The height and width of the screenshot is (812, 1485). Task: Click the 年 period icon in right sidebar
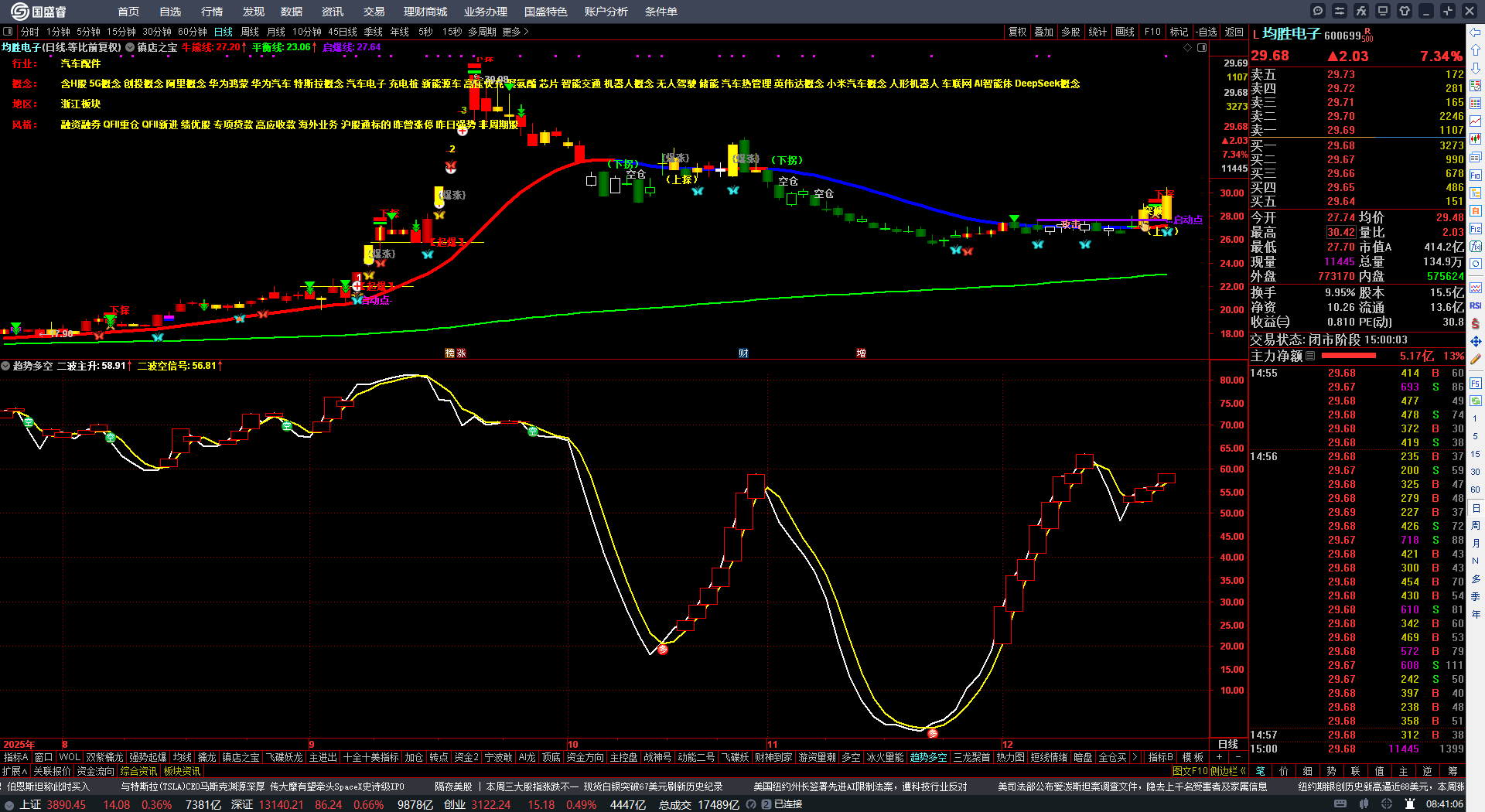click(1476, 614)
